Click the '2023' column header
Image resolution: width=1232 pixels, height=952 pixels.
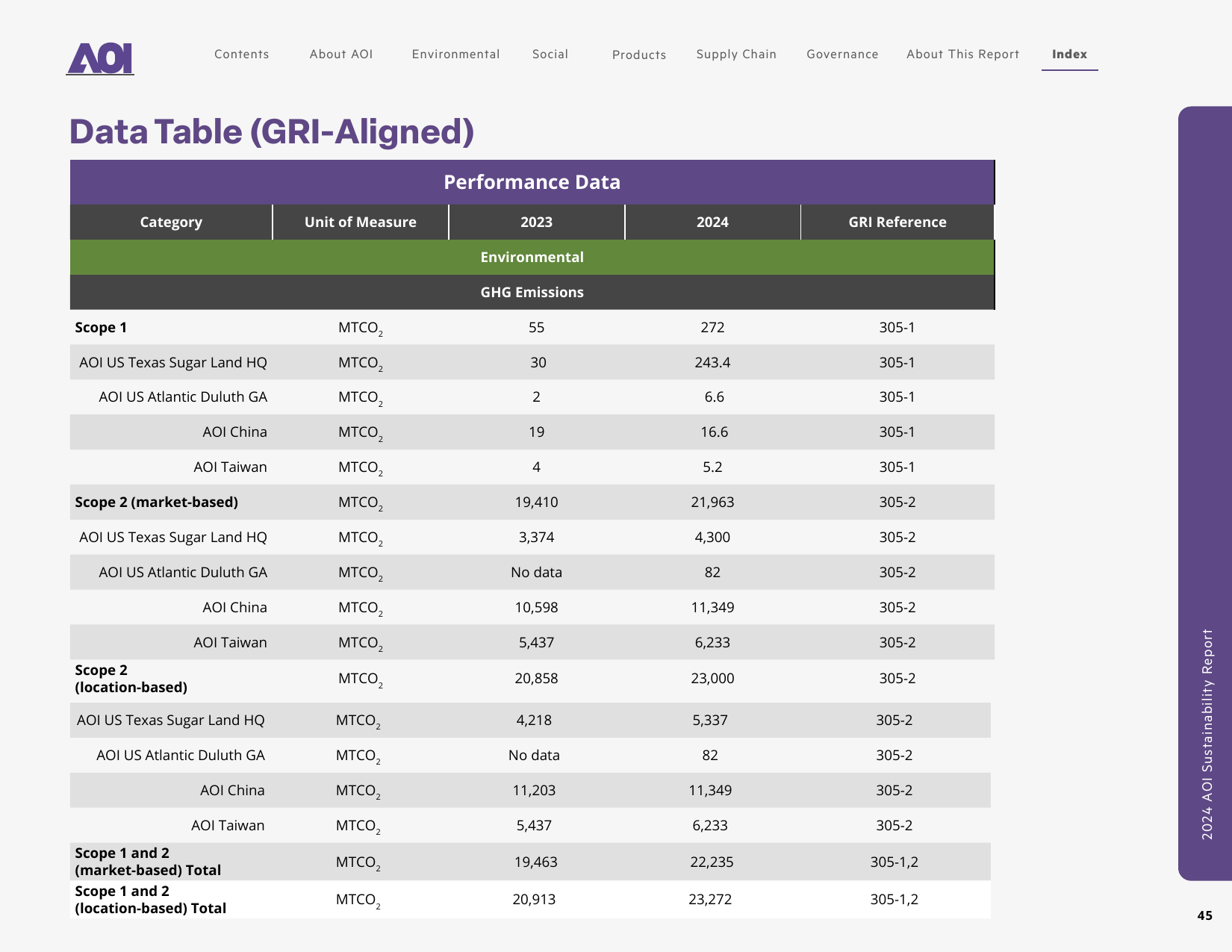[536, 223]
